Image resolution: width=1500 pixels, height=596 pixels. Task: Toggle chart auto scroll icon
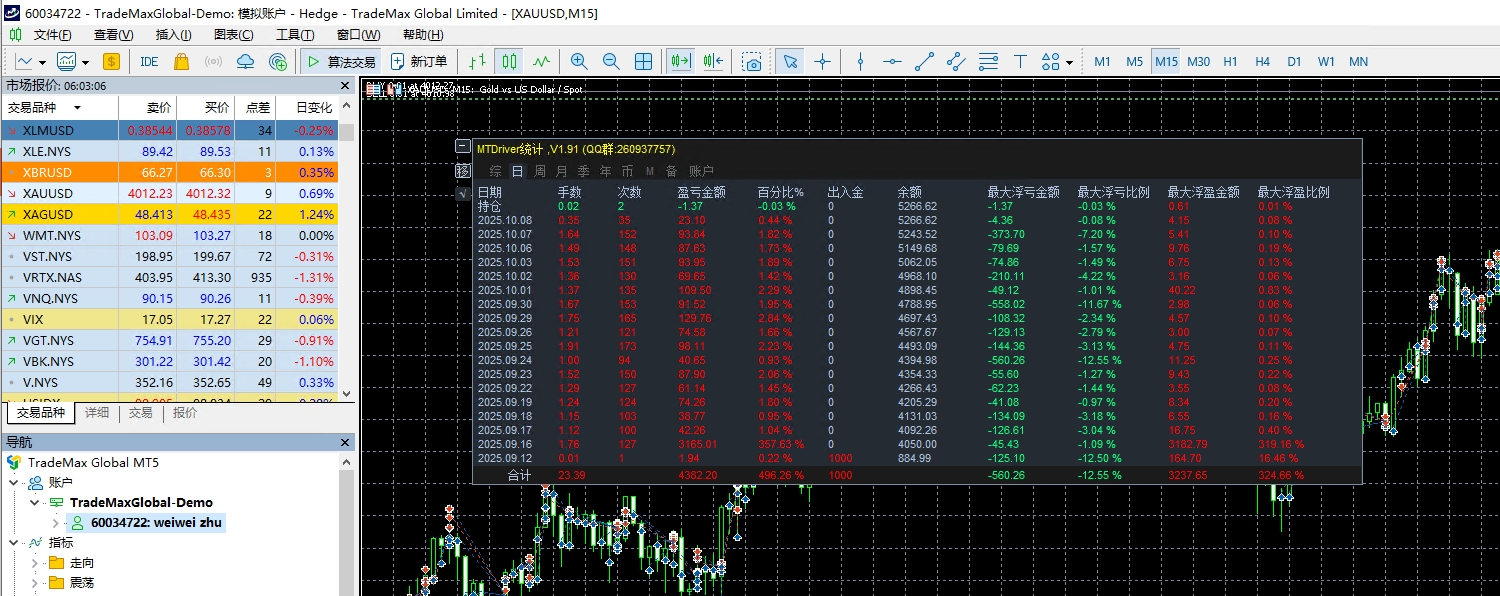[x=681, y=61]
